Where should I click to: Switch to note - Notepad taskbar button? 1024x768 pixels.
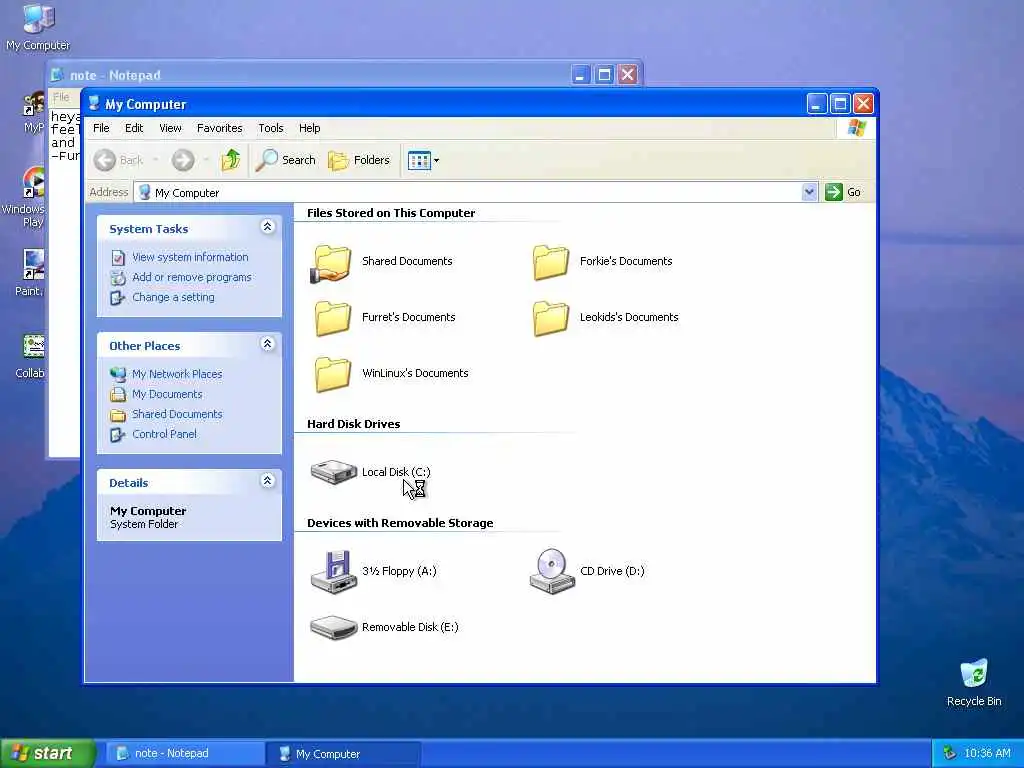pyautogui.click(x=185, y=754)
